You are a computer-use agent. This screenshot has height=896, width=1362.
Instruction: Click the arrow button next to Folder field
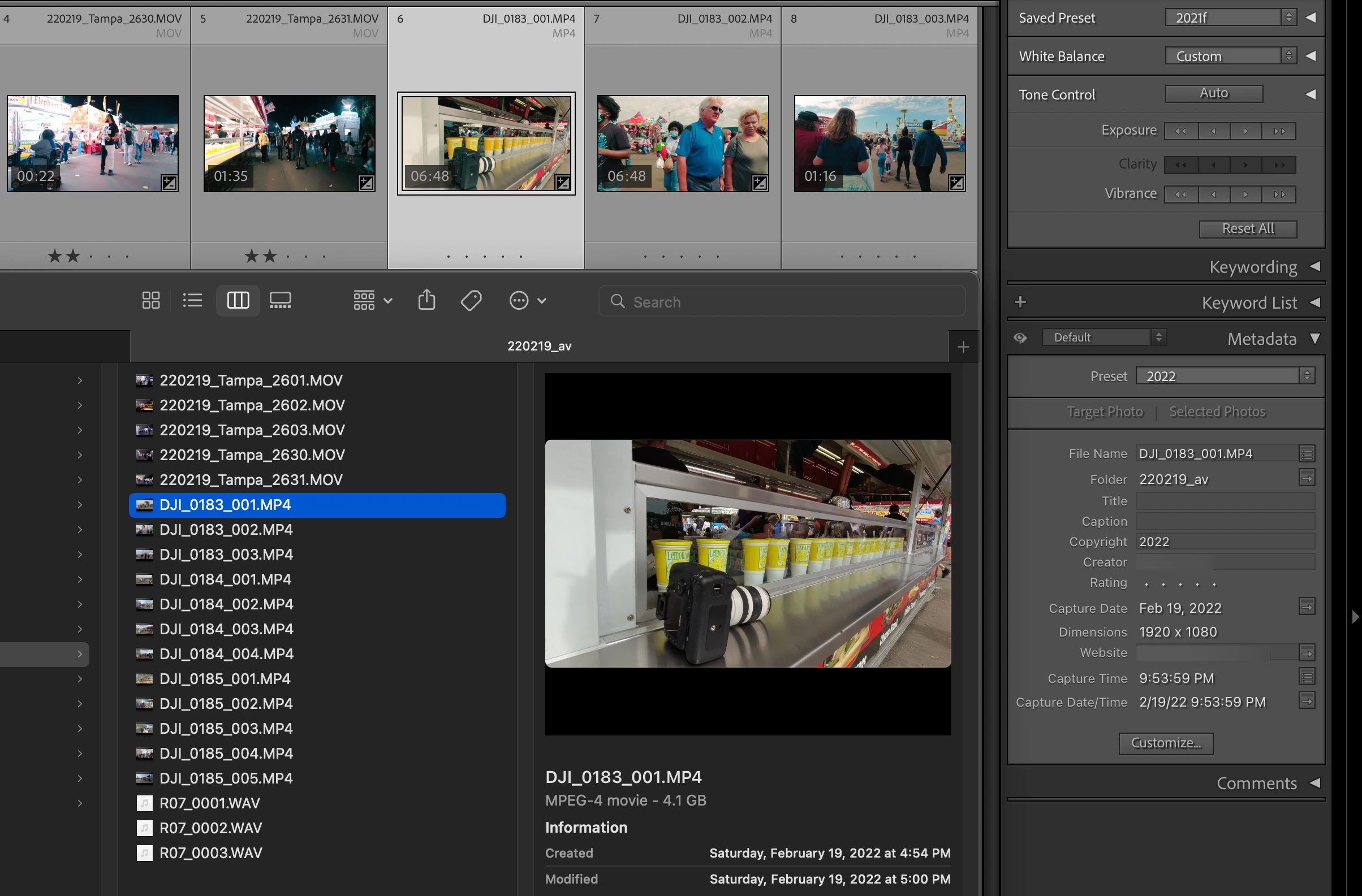1307,478
